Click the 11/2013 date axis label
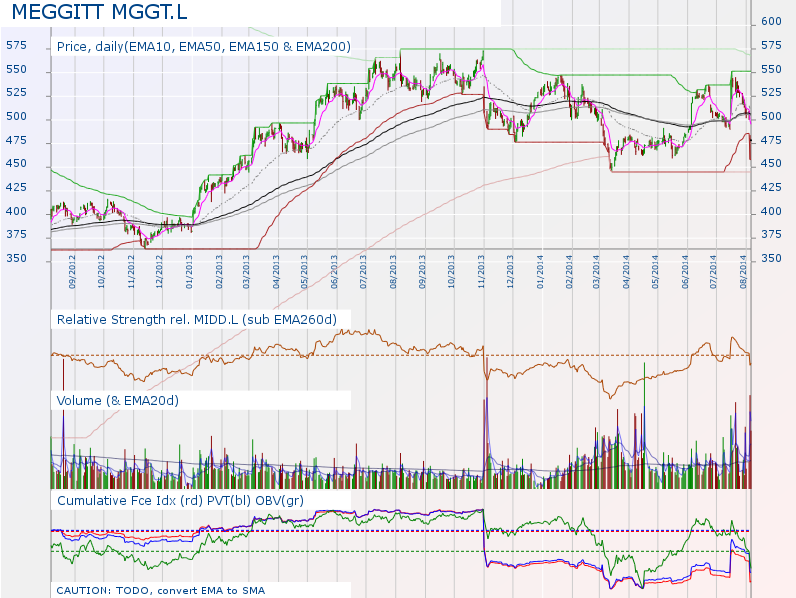Viewport: 796px width, 598px height. (481, 273)
